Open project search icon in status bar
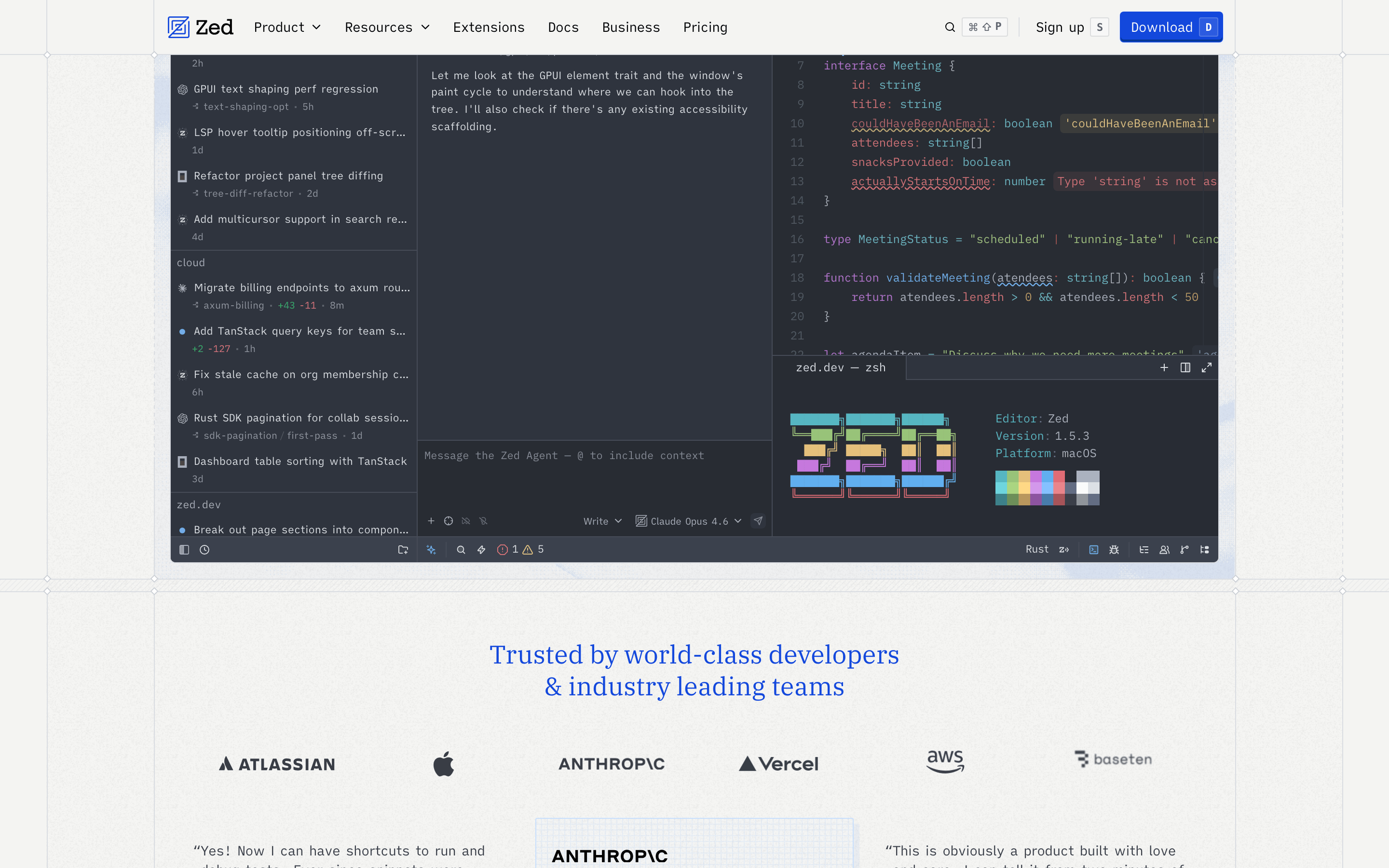 460,549
